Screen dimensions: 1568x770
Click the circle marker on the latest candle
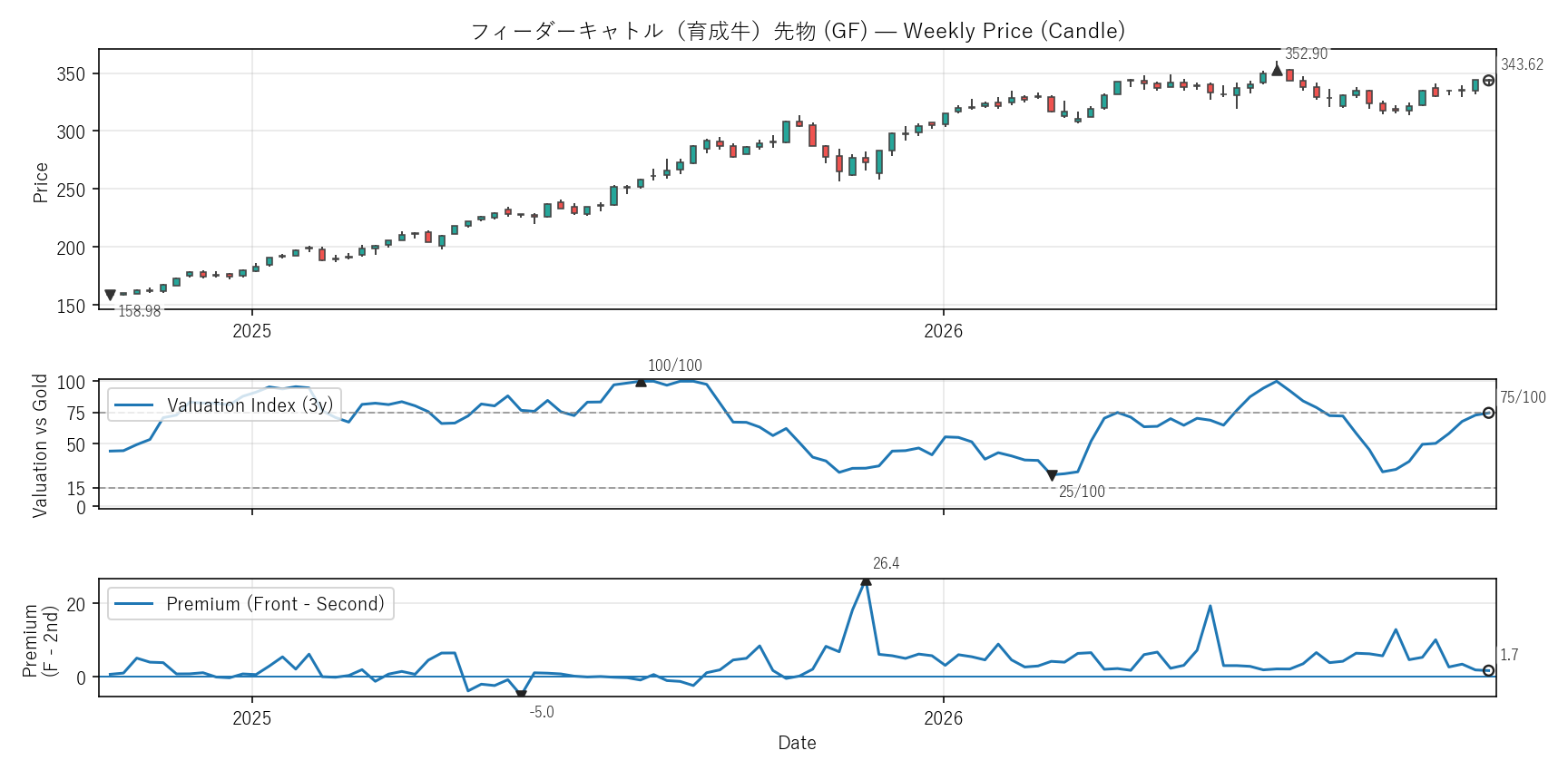(x=1488, y=81)
